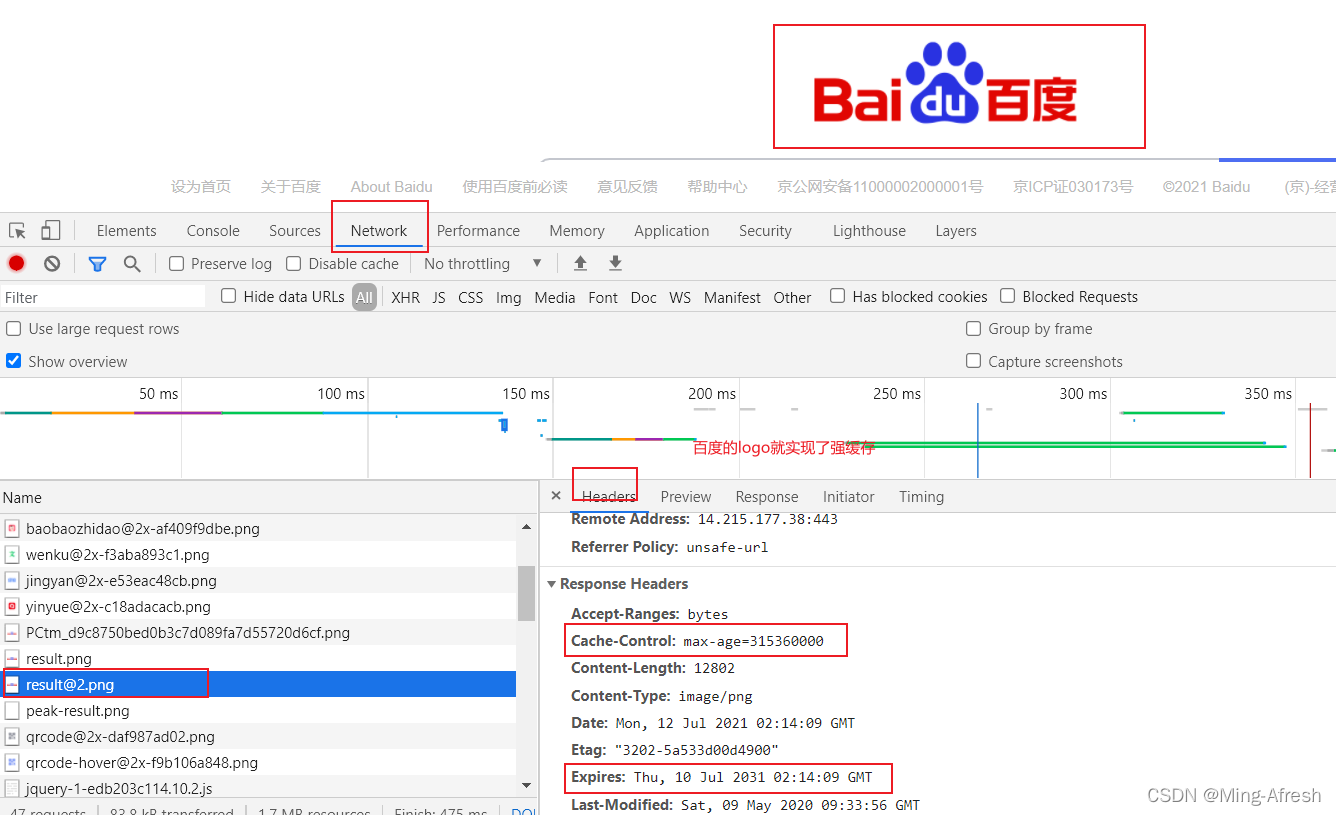Switch to Layers tab

pos(956,231)
